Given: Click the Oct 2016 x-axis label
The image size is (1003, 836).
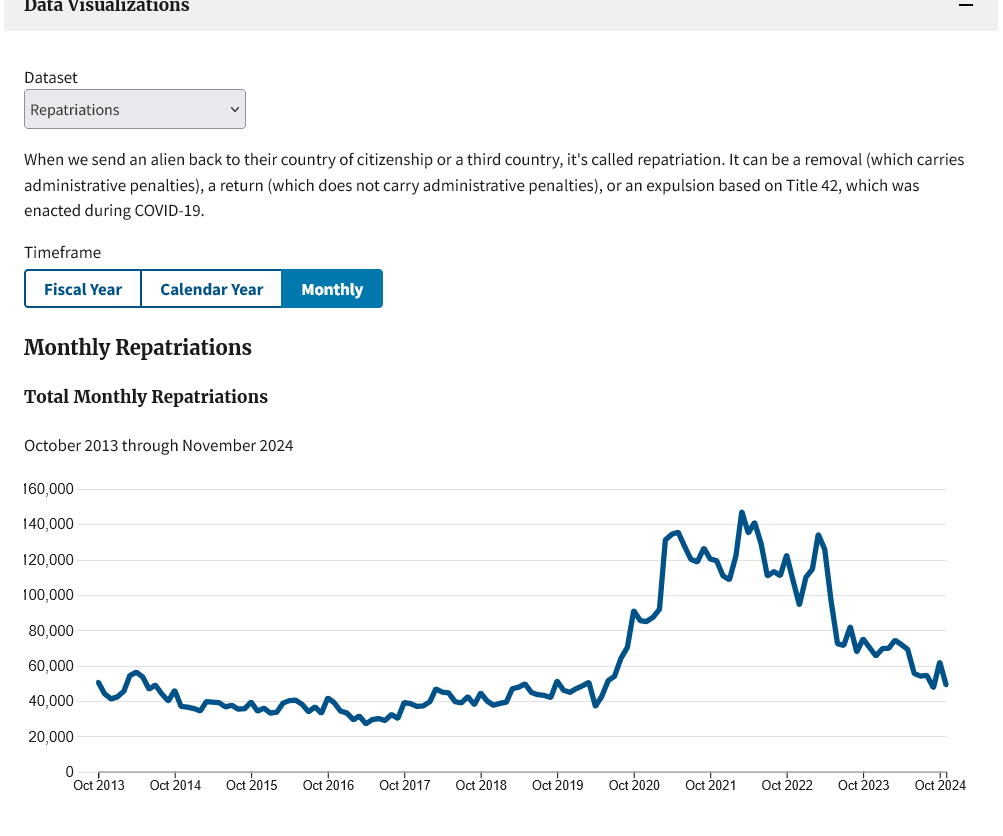Looking at the screenshot, I should pos(328,785).
